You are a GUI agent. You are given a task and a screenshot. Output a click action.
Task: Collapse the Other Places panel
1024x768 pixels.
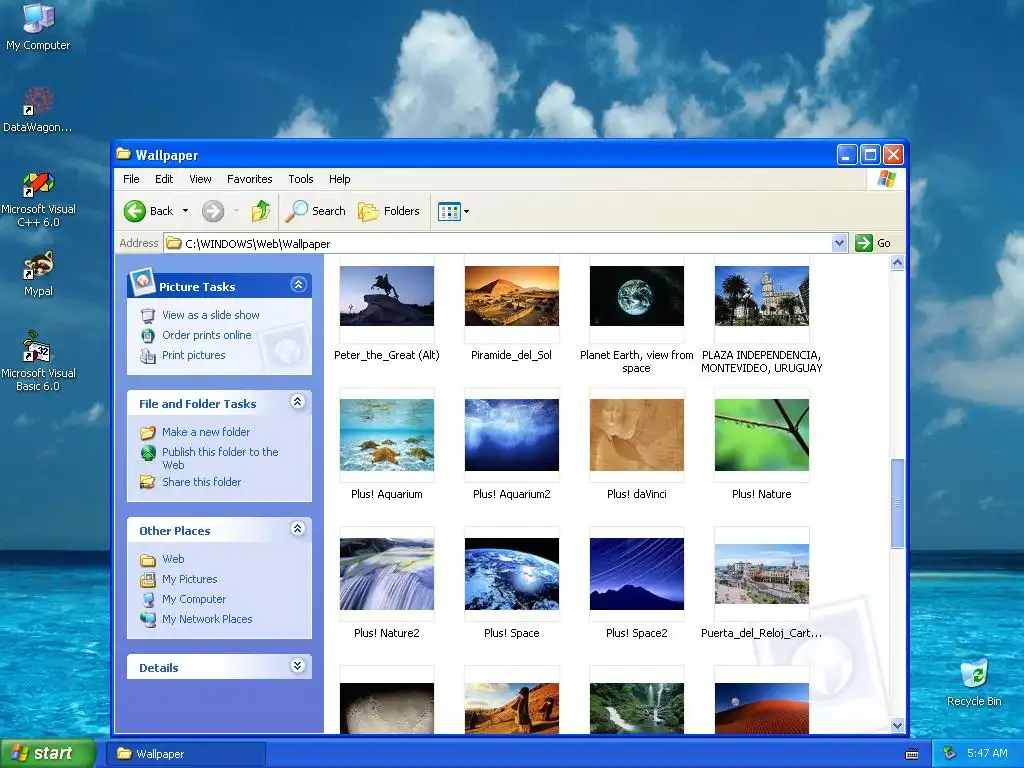[x=298, y=529]
